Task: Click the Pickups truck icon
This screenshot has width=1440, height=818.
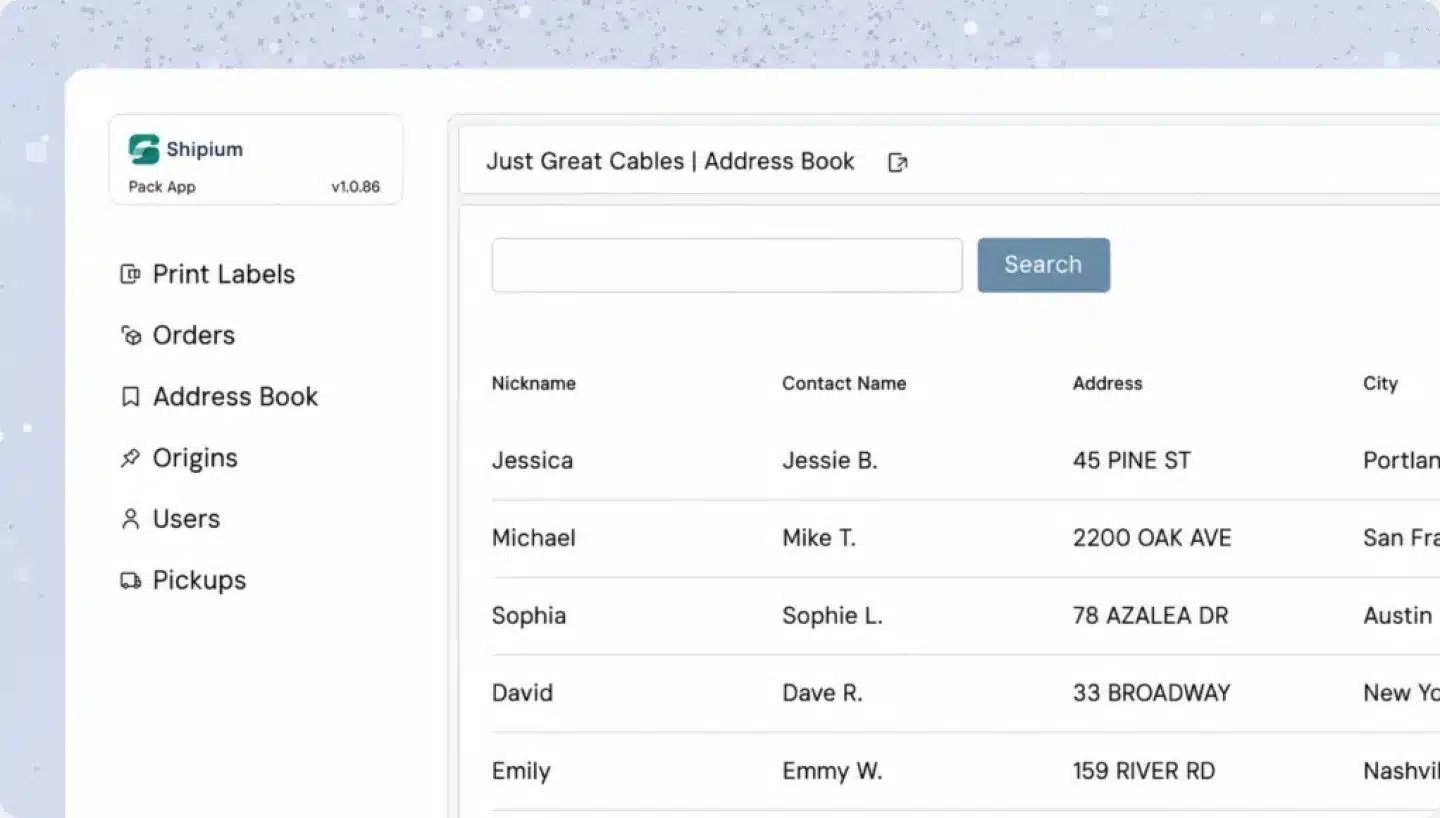Action: pyautogui.click(x=130, y=580)
